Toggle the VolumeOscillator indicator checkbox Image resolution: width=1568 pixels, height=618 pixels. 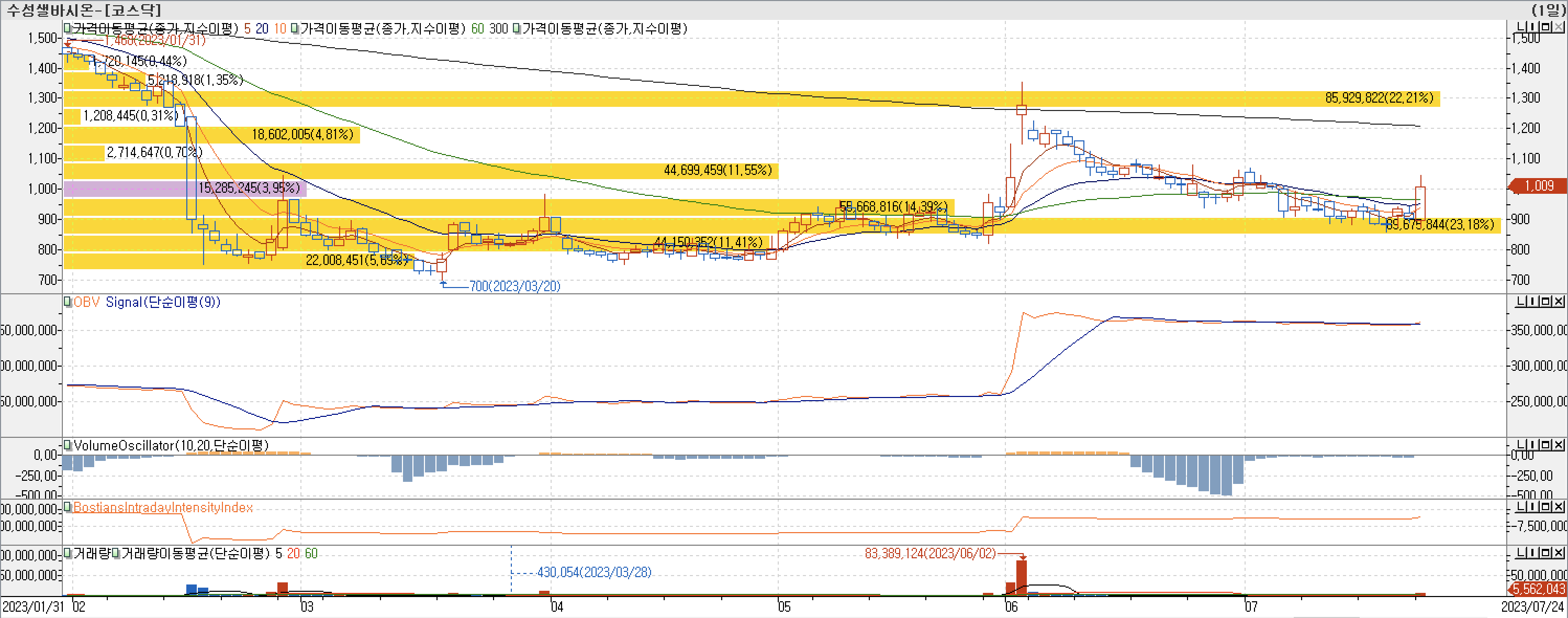pos(68,446)
